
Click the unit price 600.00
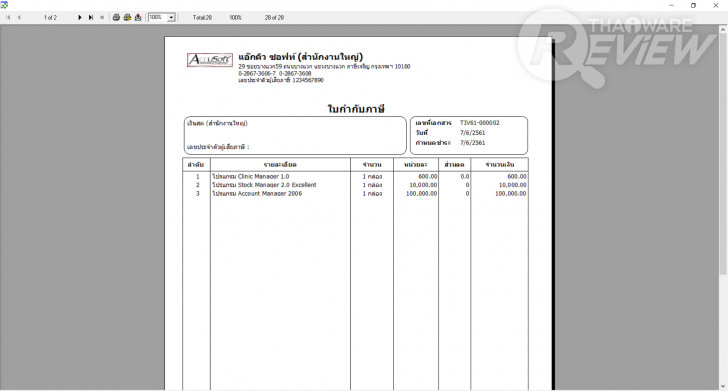point(428,176)
